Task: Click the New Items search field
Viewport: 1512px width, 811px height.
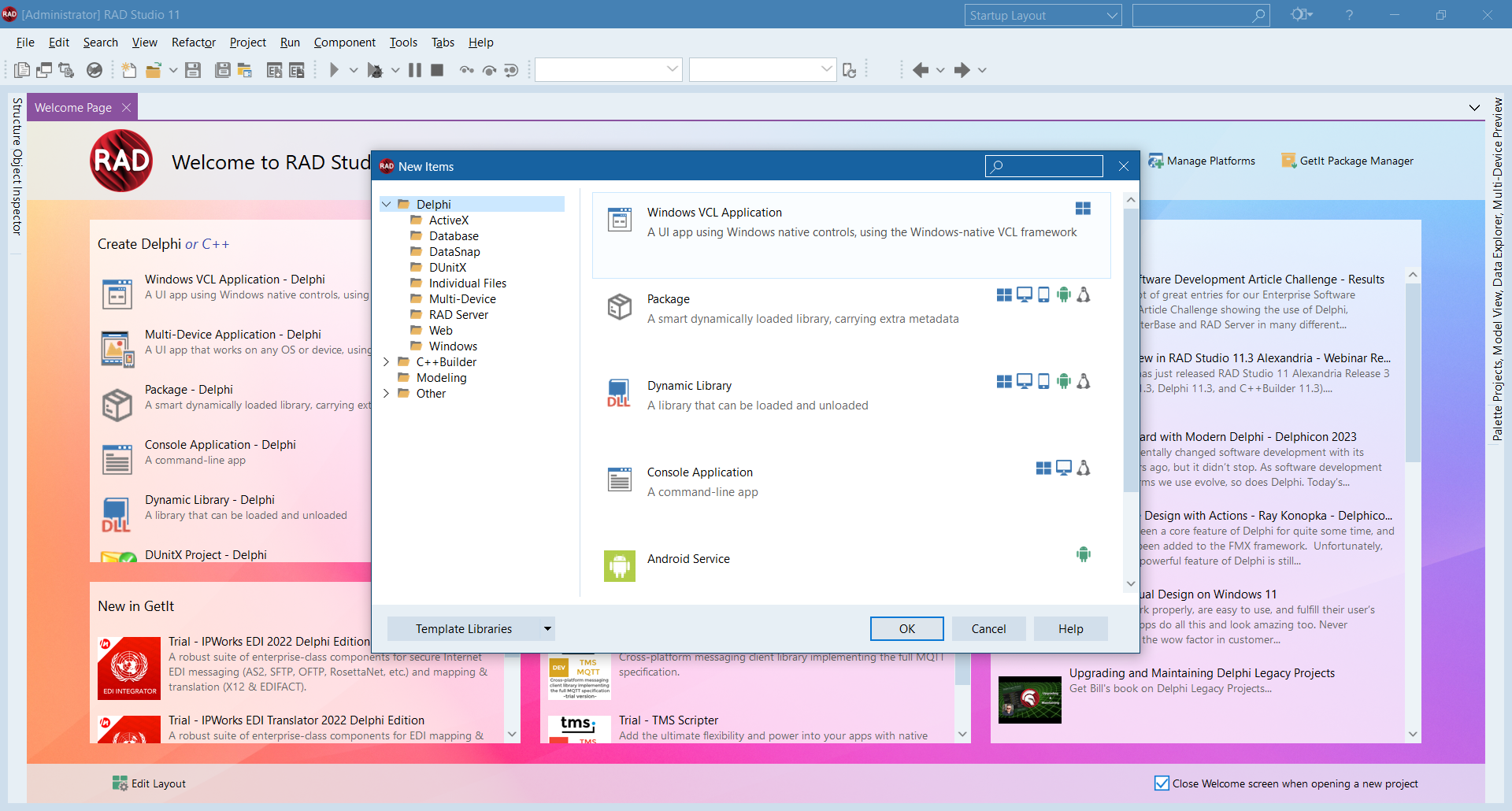Action: (1043, 166)
